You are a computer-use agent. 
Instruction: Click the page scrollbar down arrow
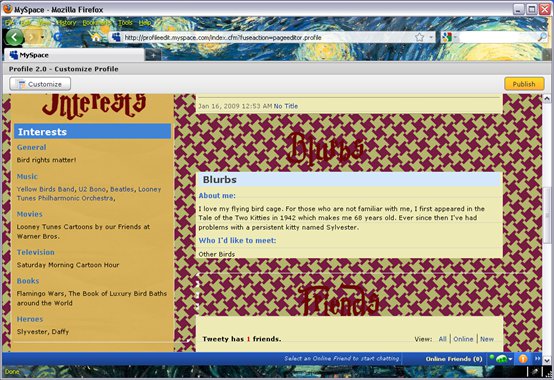[547, 361]
